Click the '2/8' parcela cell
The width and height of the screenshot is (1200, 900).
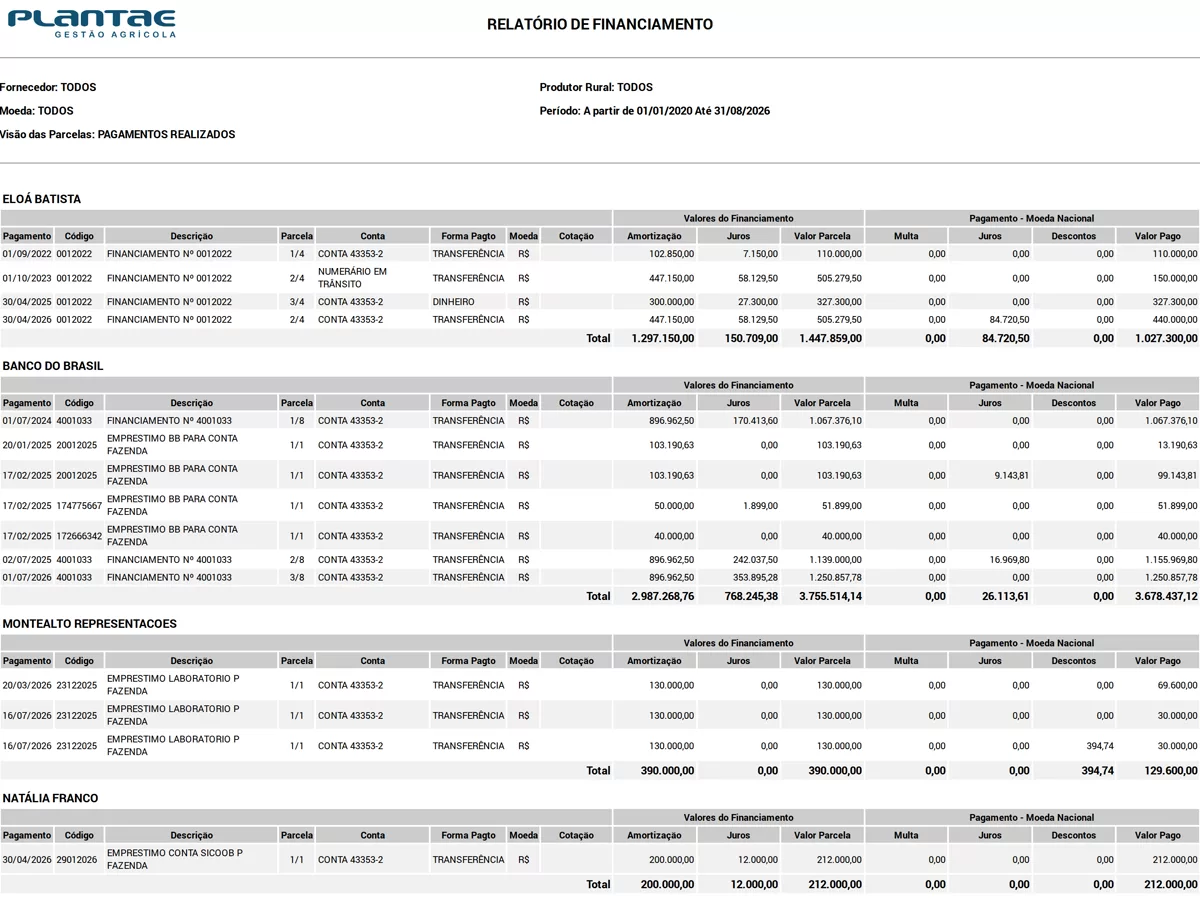297,560
